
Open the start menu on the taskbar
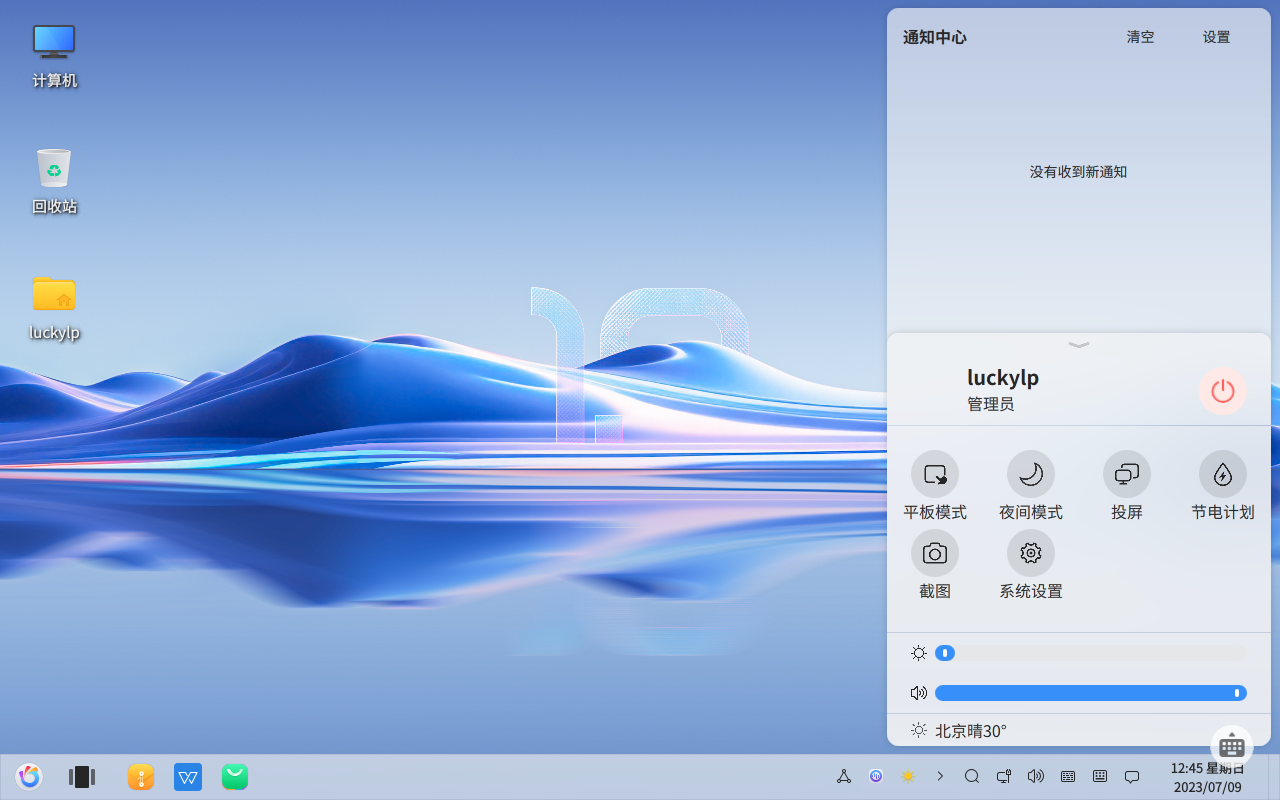29,777
